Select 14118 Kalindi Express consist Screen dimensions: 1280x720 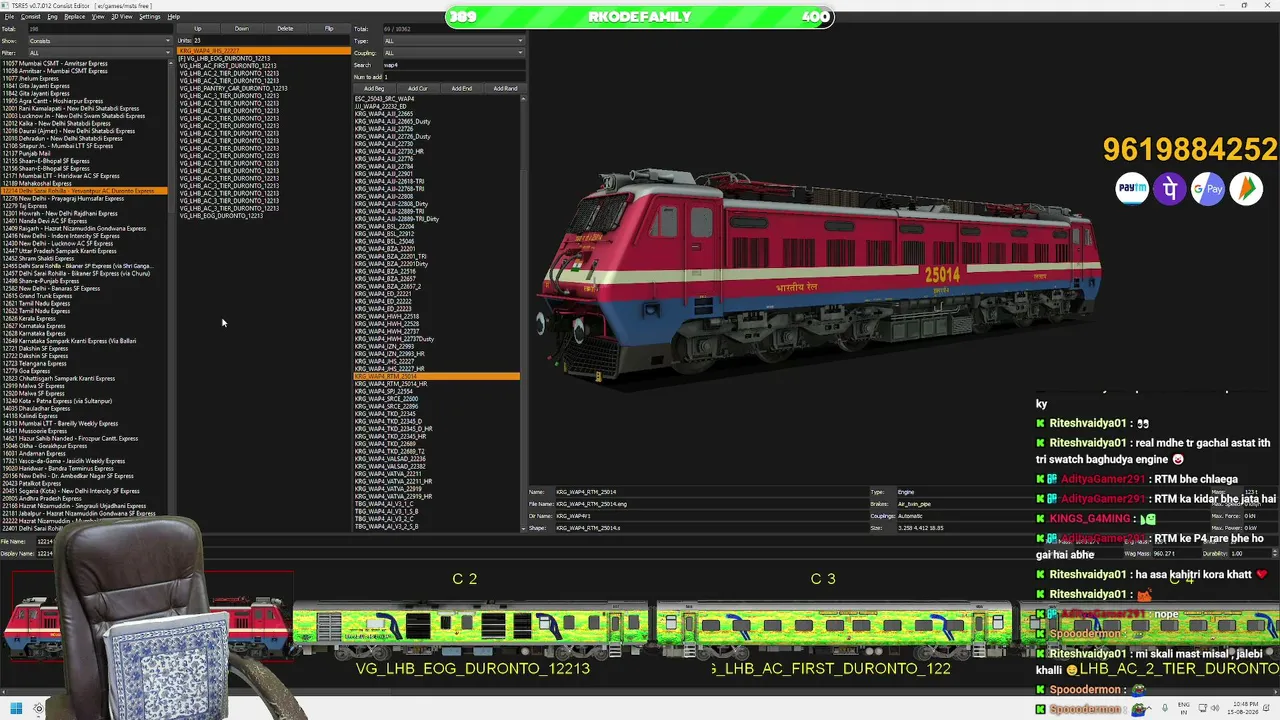86,416
